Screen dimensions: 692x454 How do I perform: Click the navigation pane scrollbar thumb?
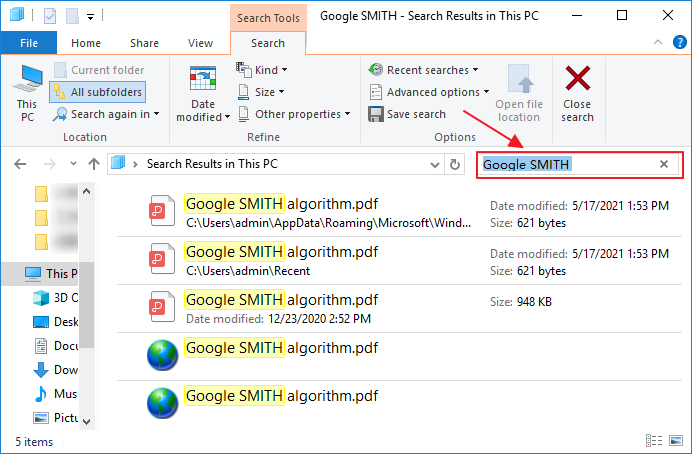tap(86, 304)
